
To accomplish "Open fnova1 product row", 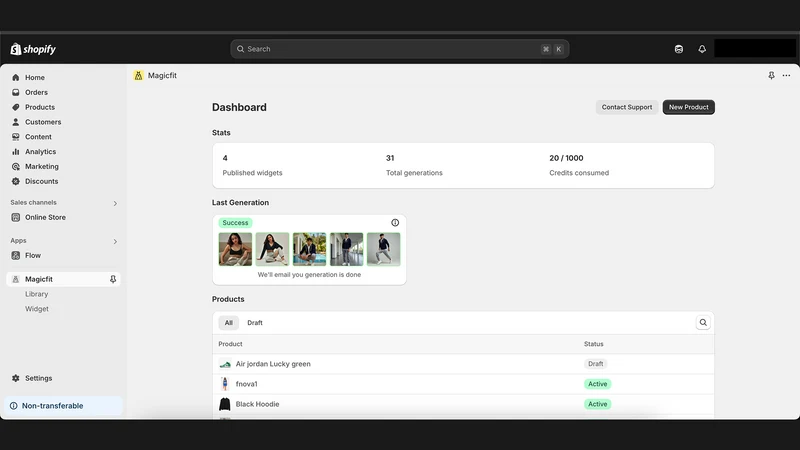I will [463, 384].
